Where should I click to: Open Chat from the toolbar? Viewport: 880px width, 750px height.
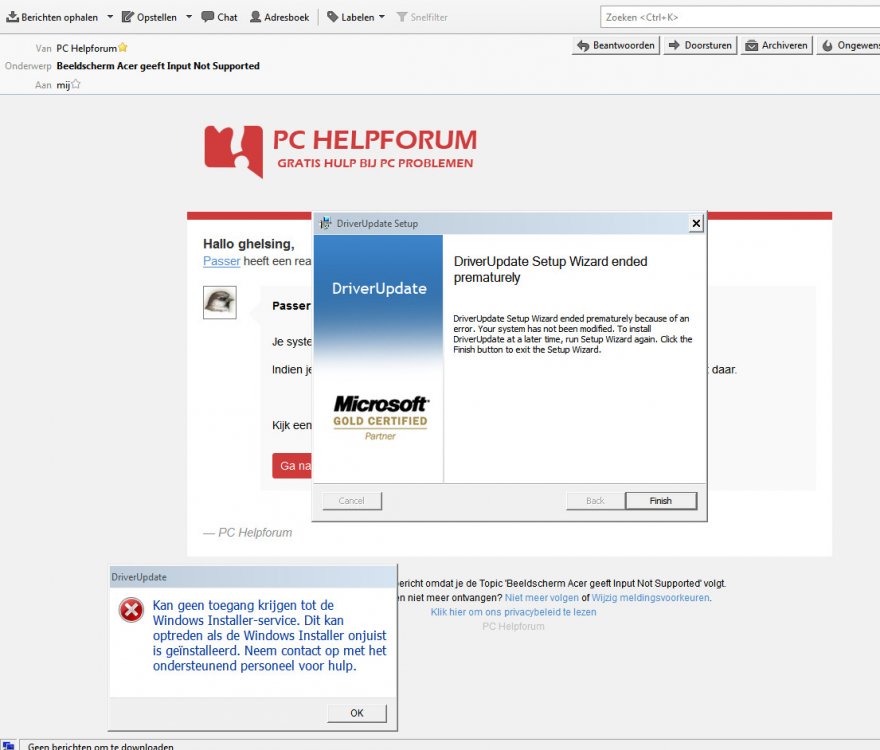point(219,17)
